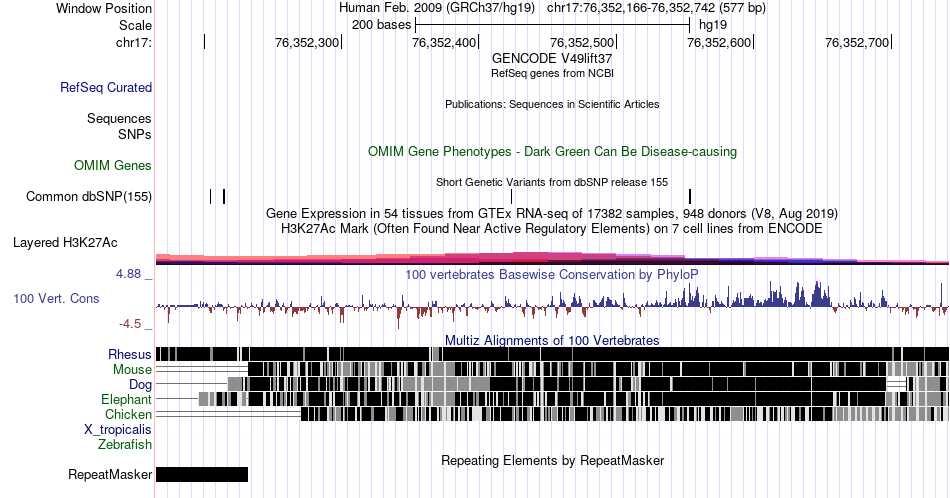Click the chr17:76,352,166-76,352,742 position text
950x498 pixels.
656,8
